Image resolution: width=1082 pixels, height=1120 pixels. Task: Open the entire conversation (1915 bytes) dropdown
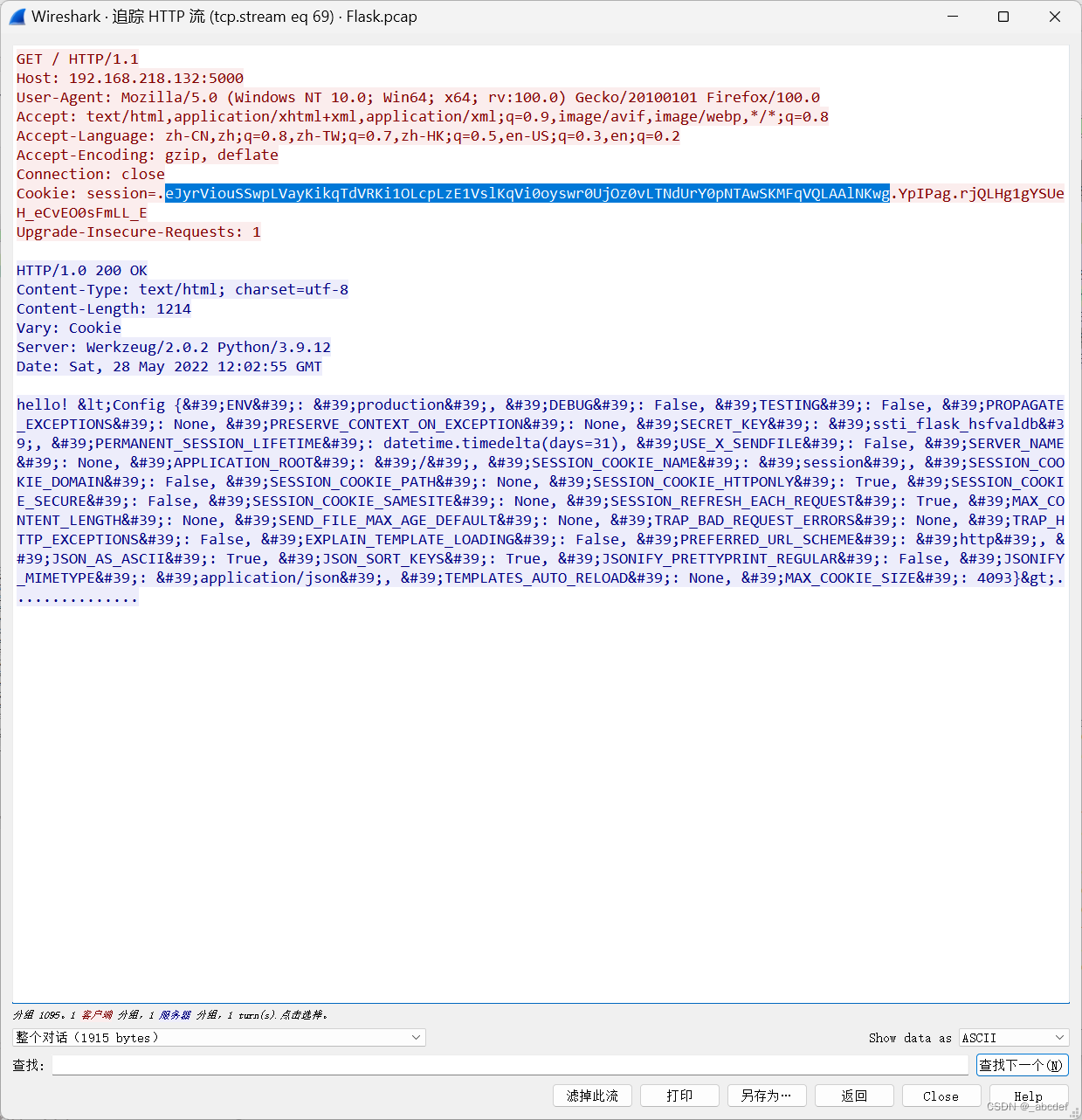(x=219, y=1037)
